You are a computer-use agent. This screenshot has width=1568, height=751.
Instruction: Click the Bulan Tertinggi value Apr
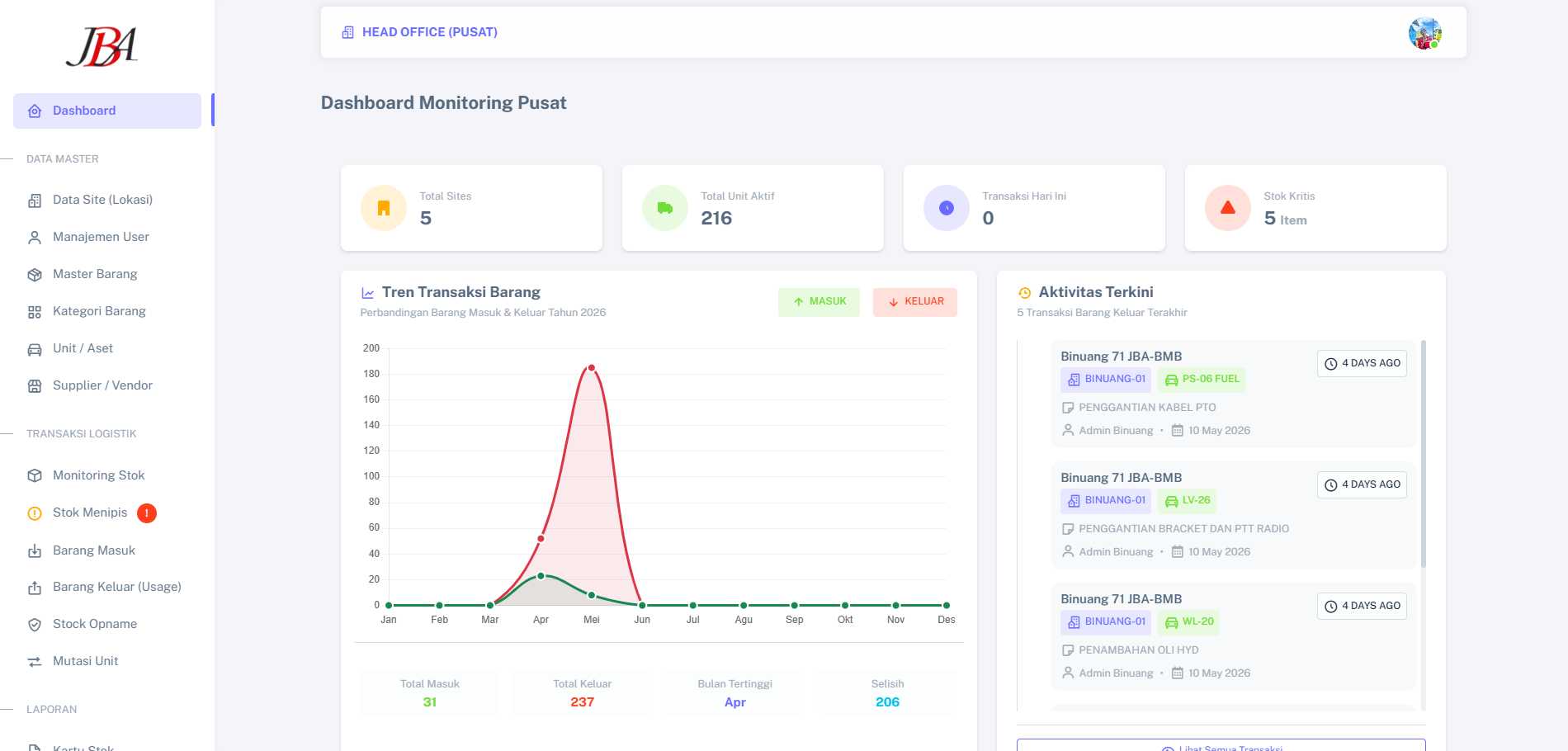pyautogui.click(x=735, y=702)
